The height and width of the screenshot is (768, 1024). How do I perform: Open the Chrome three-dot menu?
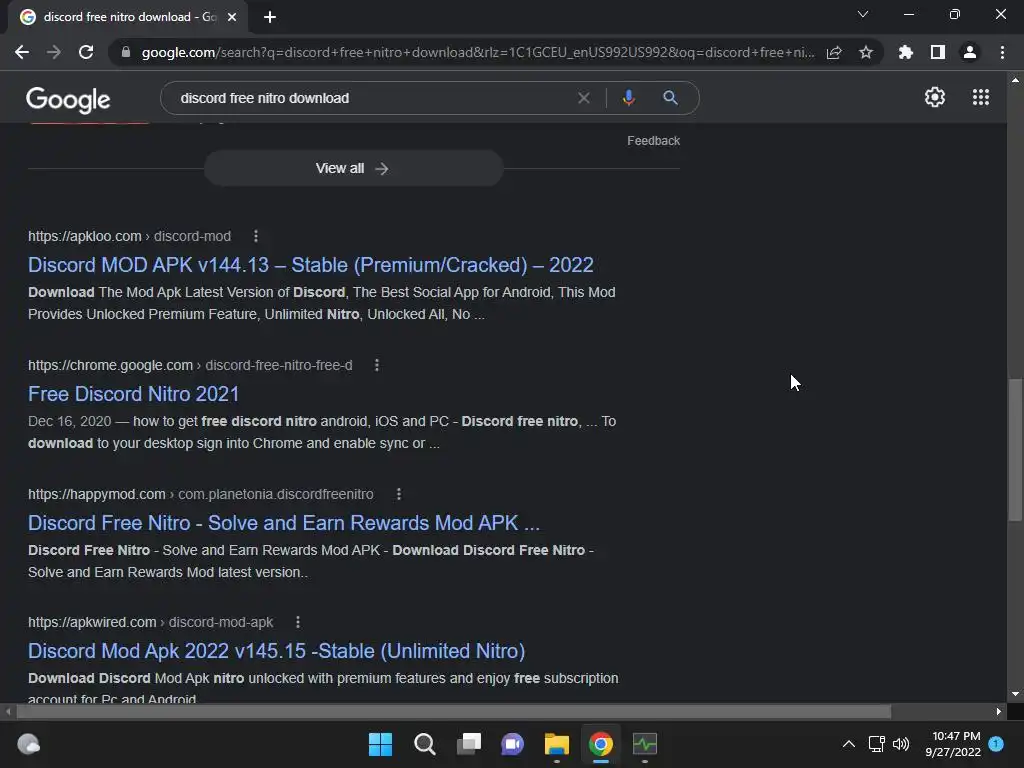1002,52
